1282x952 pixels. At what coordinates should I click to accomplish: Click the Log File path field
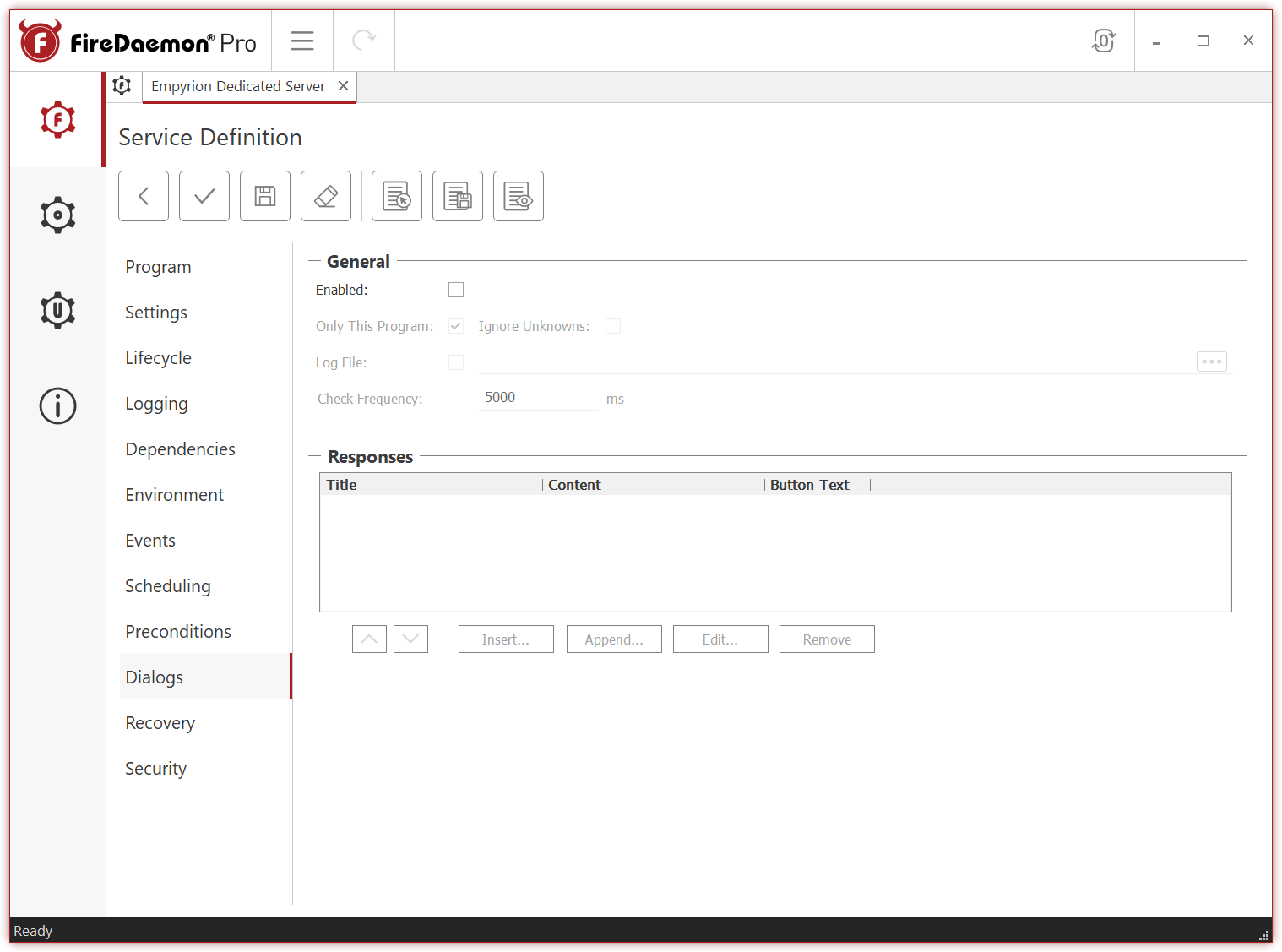click(836, 362)
